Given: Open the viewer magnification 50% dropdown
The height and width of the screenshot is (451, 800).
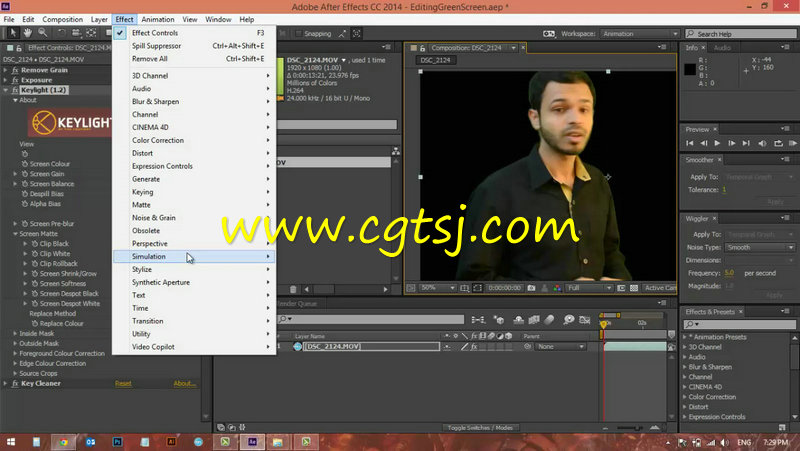Looking at the screenshot, I should pyautogui.click(x=437, y=288).
